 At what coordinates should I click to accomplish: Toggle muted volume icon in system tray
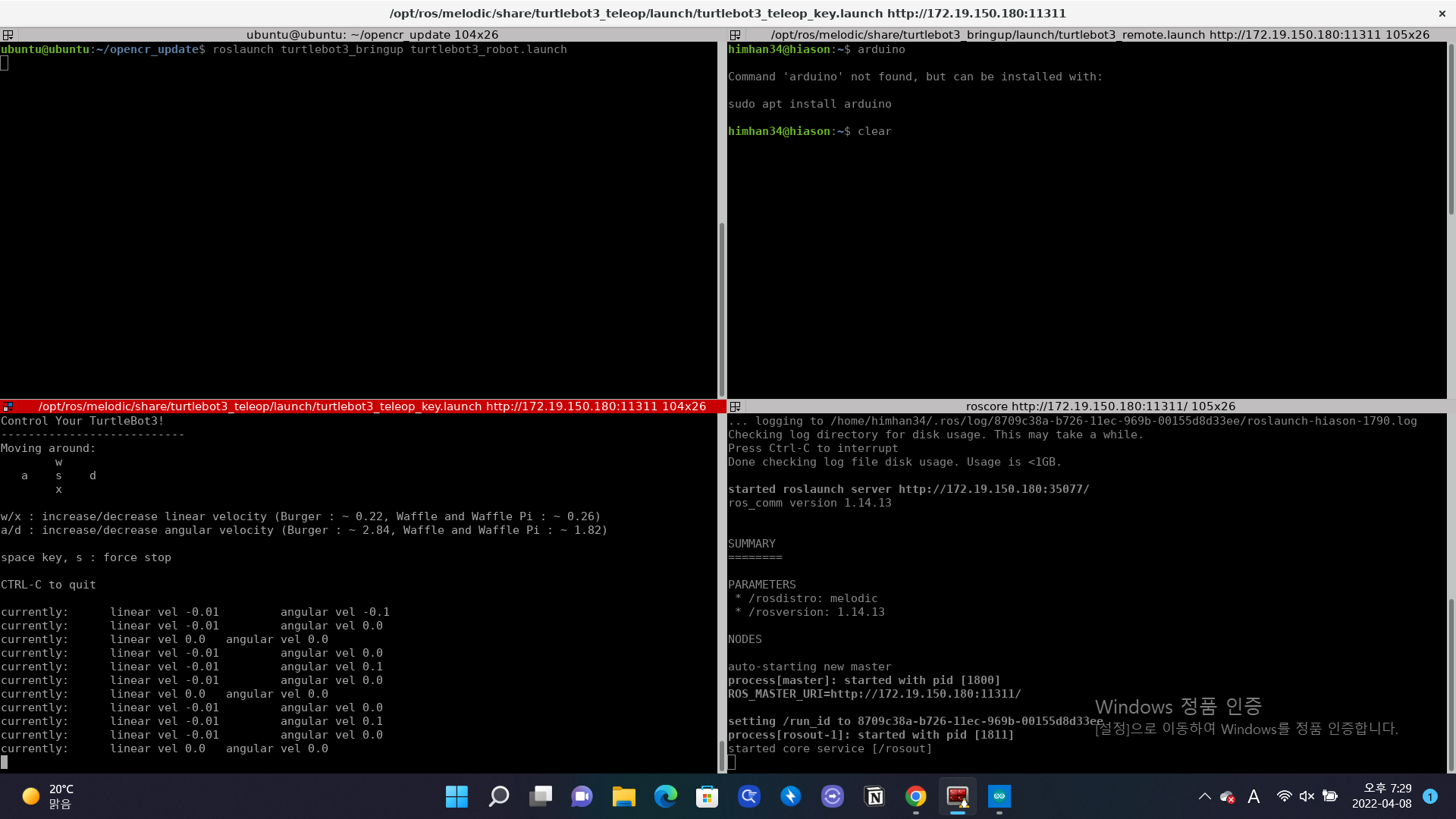pos(1307,796)
